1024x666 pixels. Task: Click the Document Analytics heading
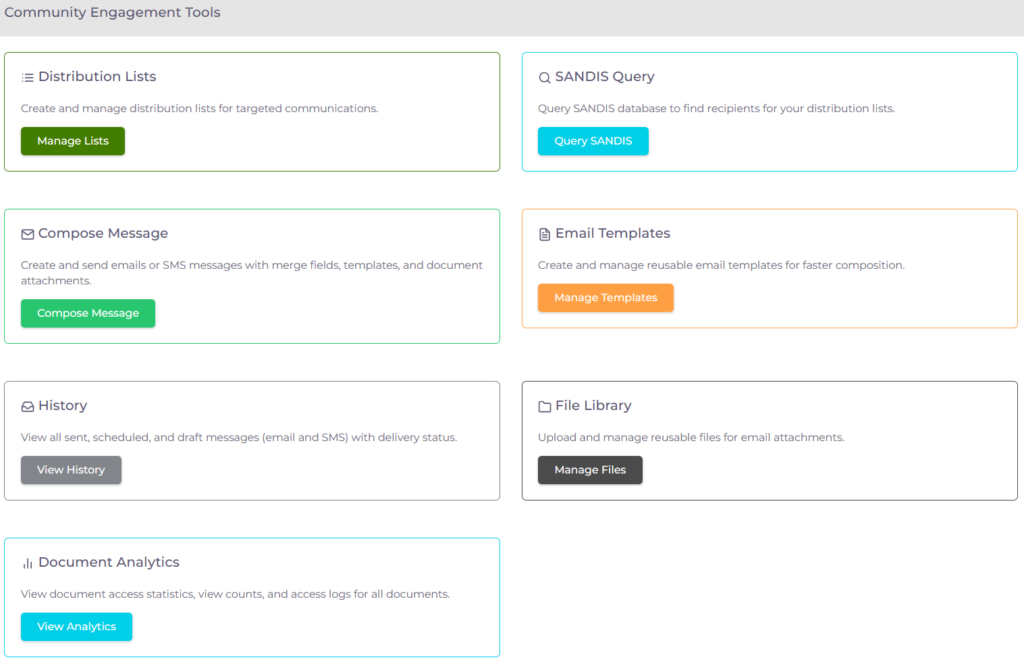pyautogui.click(x=109, y=562)
